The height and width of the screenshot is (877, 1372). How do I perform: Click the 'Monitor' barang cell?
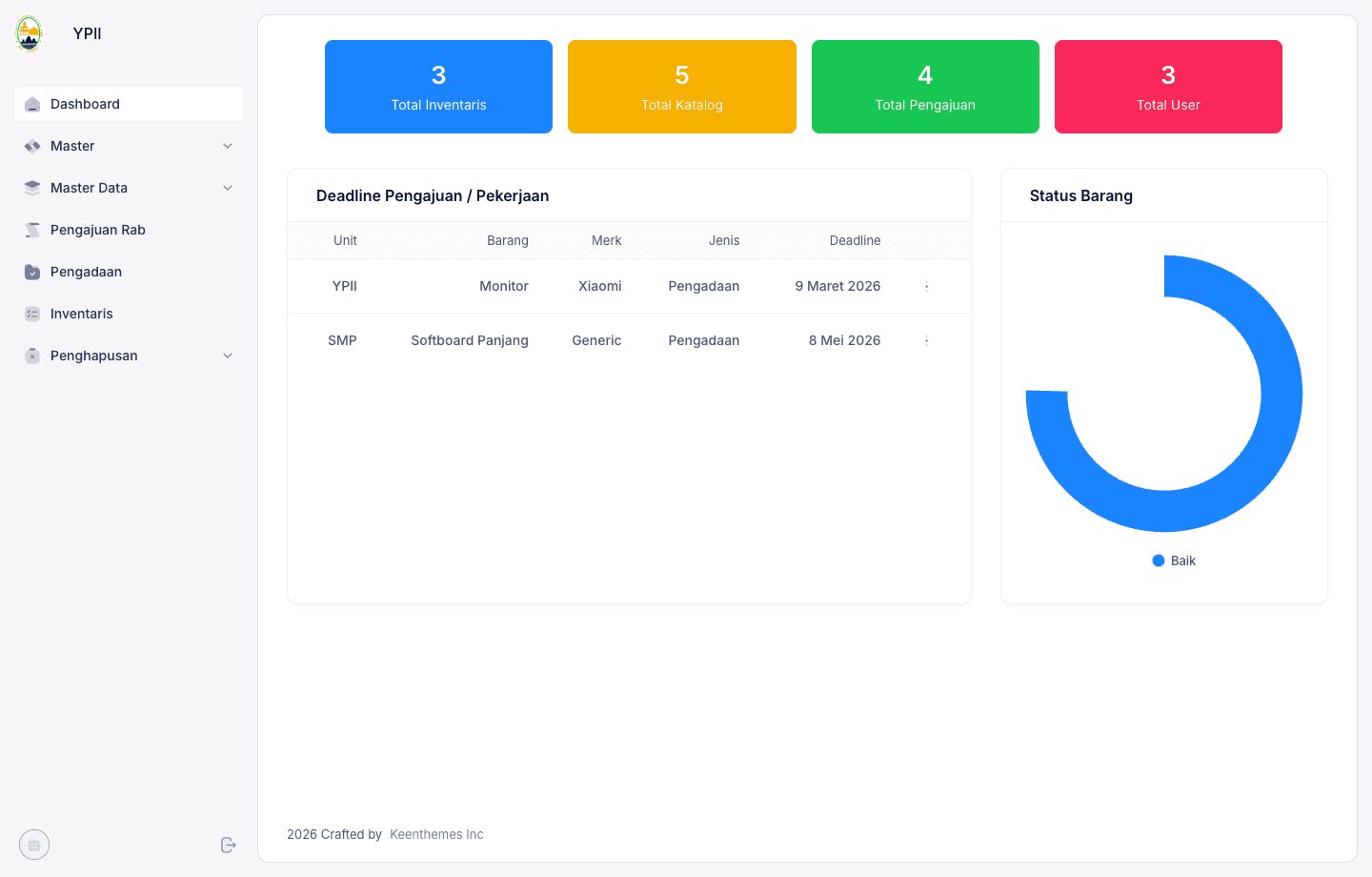click(x=504, y=286)
